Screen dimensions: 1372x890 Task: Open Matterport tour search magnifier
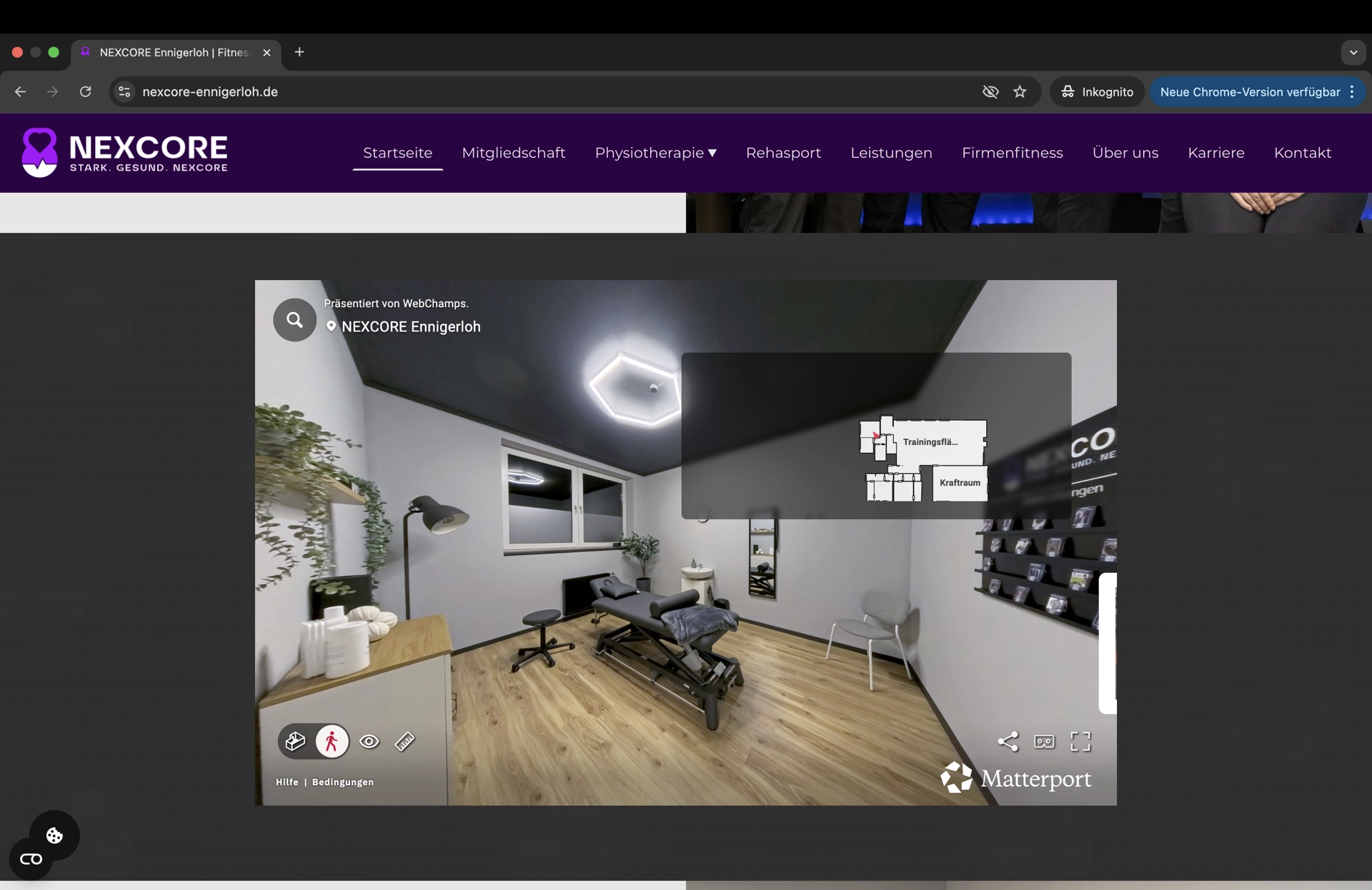click(x=294, y=320)
